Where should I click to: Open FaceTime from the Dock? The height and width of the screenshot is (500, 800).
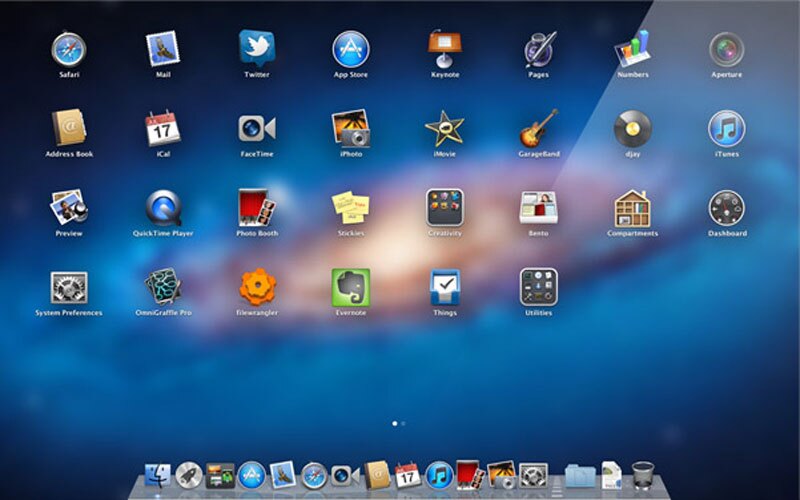click(x=345, y=476)
